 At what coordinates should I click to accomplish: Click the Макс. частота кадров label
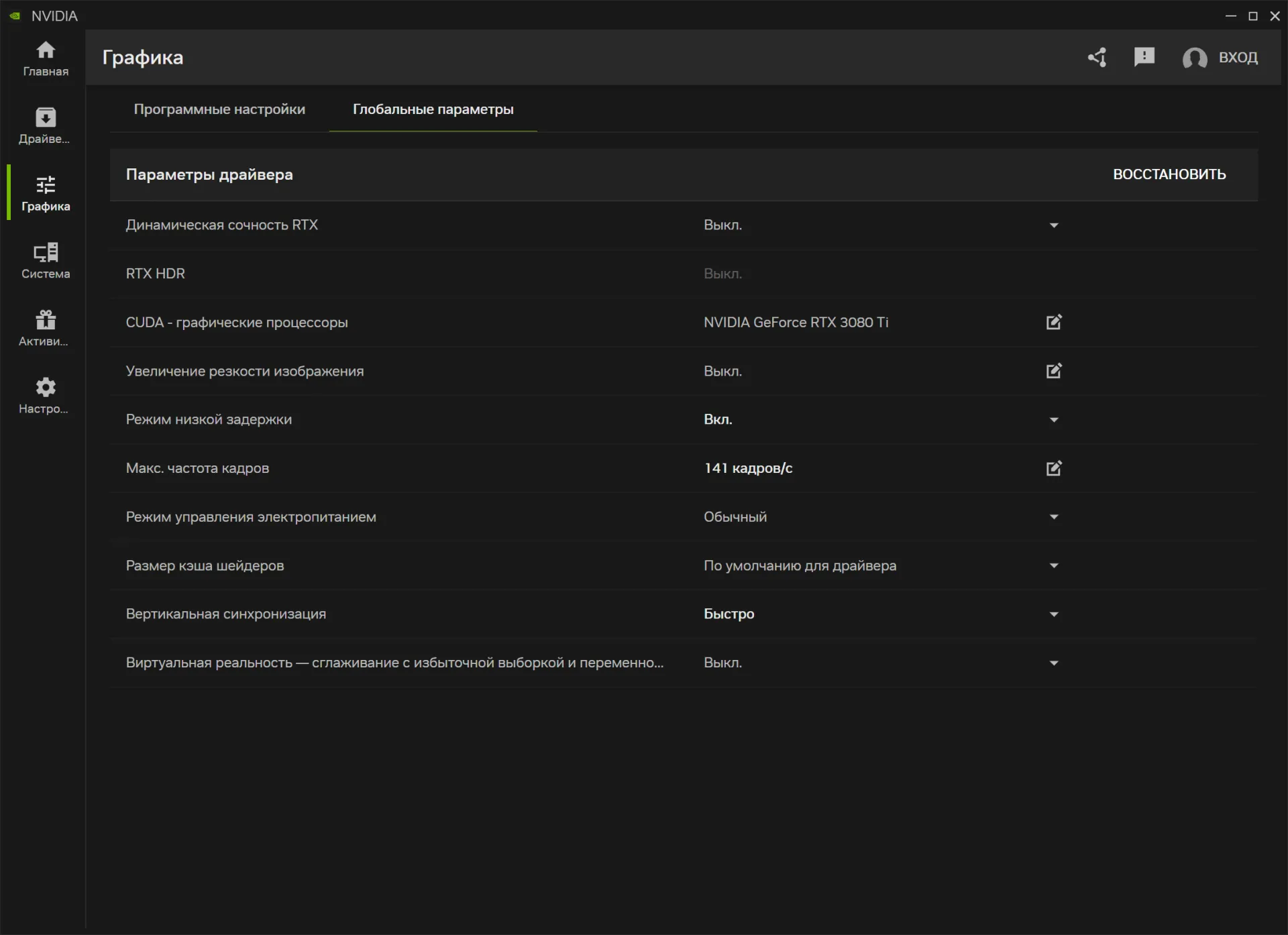coord(197,468)
